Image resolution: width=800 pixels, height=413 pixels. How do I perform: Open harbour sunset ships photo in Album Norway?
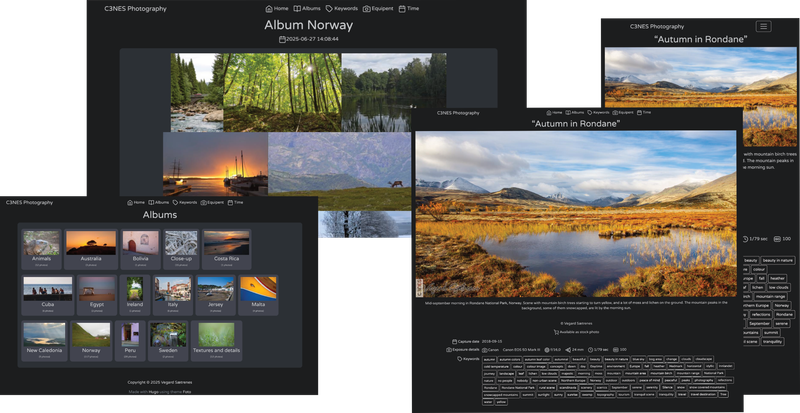tap(215, 164)
